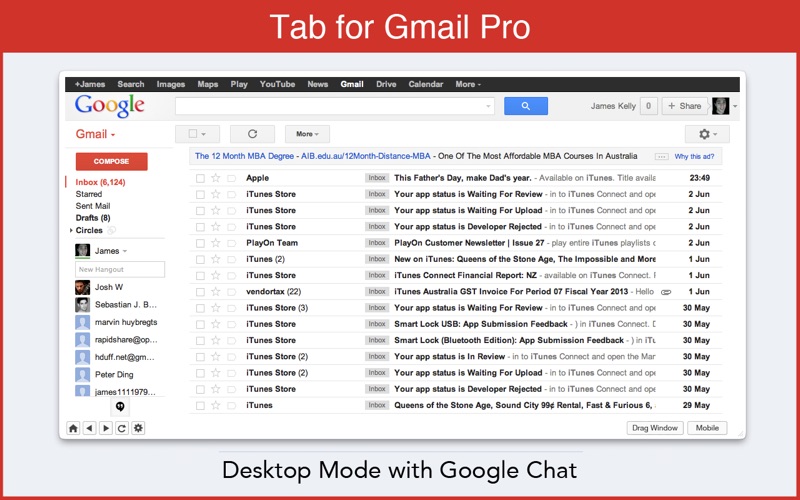Screen dimensions: 800x500
Task: Star the Apple email
Action: tap(215, 178)
